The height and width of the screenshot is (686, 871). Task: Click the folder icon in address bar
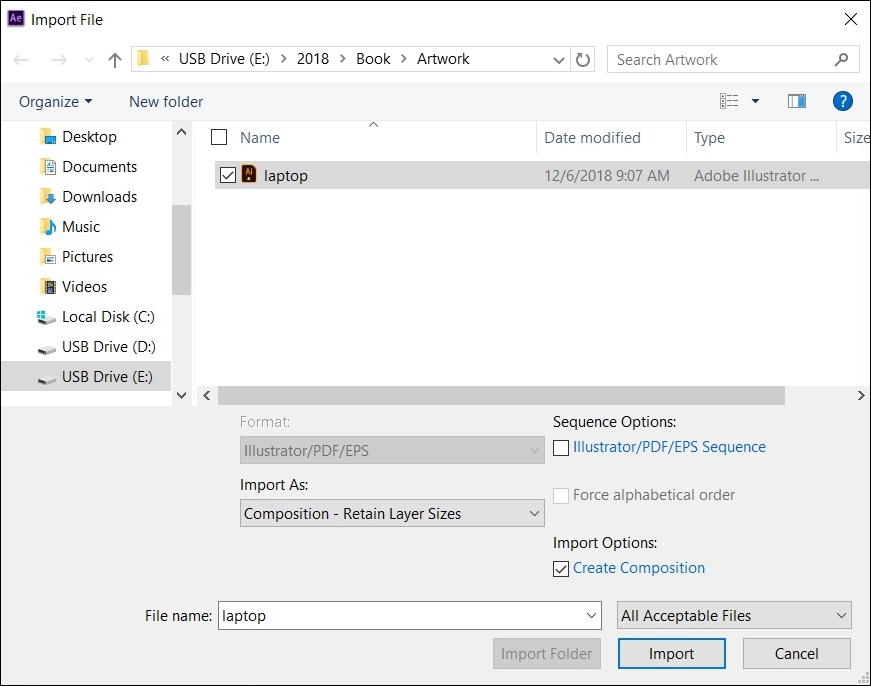pyautogui.click(x=143, y=58)
